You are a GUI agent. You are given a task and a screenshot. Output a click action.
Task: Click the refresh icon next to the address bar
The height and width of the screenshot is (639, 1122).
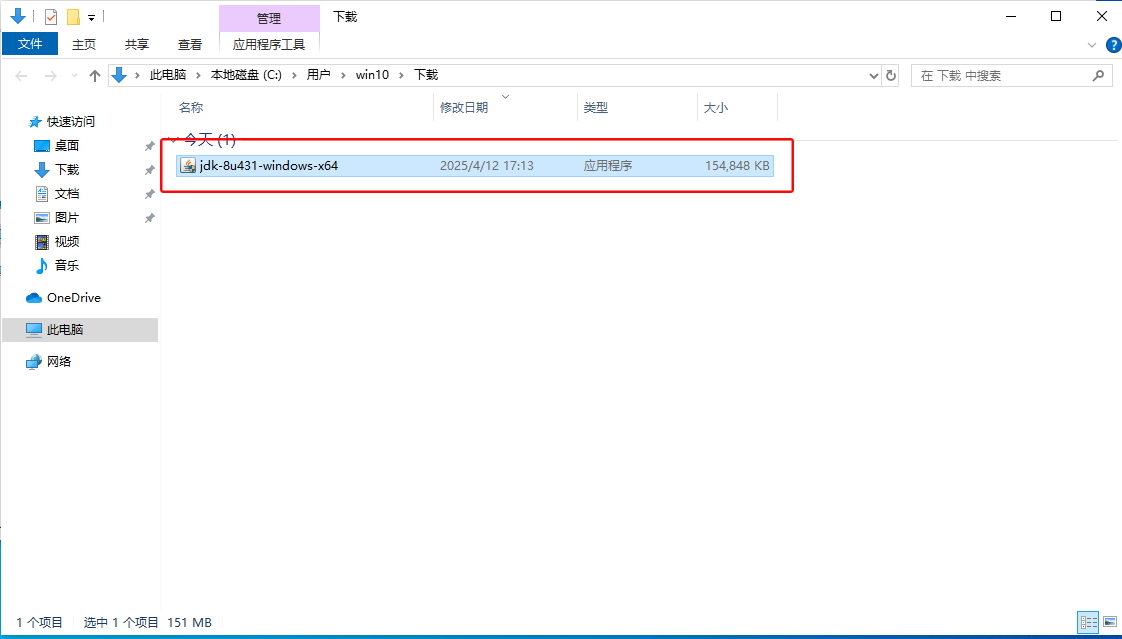pos(890,75)
